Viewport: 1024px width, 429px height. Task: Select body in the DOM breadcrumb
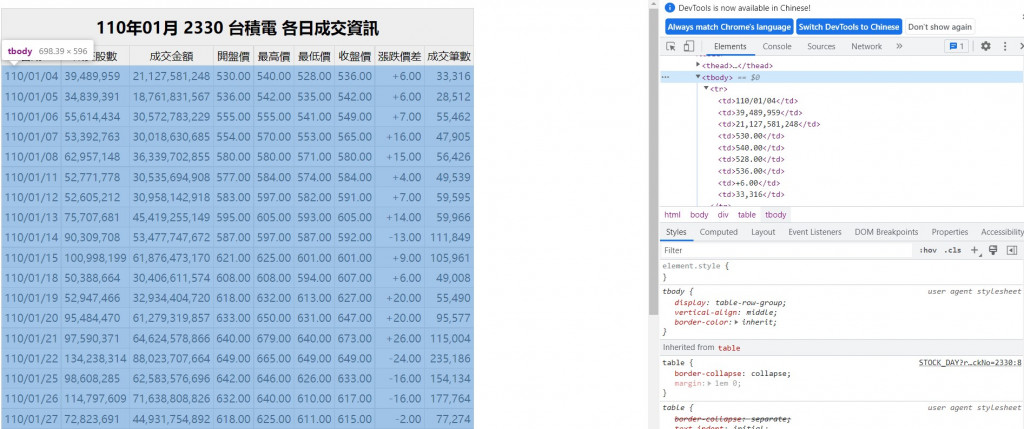[x=699, y=214]
